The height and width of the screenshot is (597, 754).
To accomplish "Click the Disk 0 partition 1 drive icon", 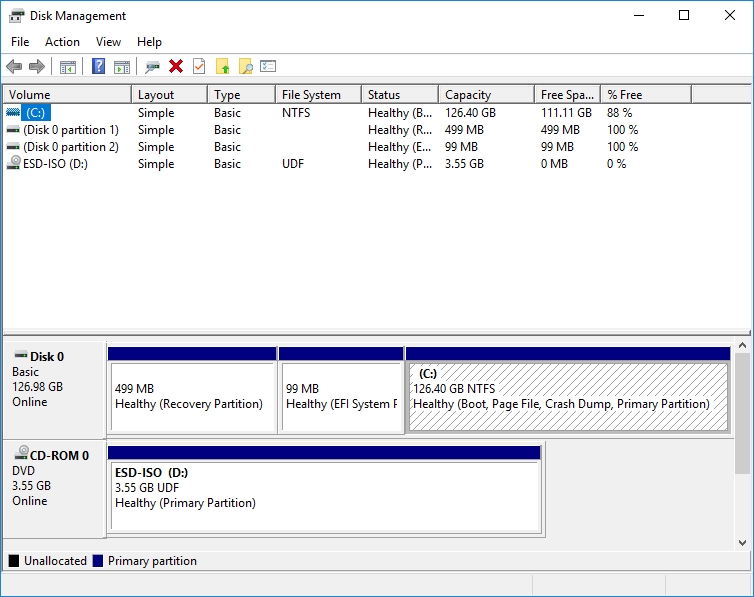I will 13,130.
